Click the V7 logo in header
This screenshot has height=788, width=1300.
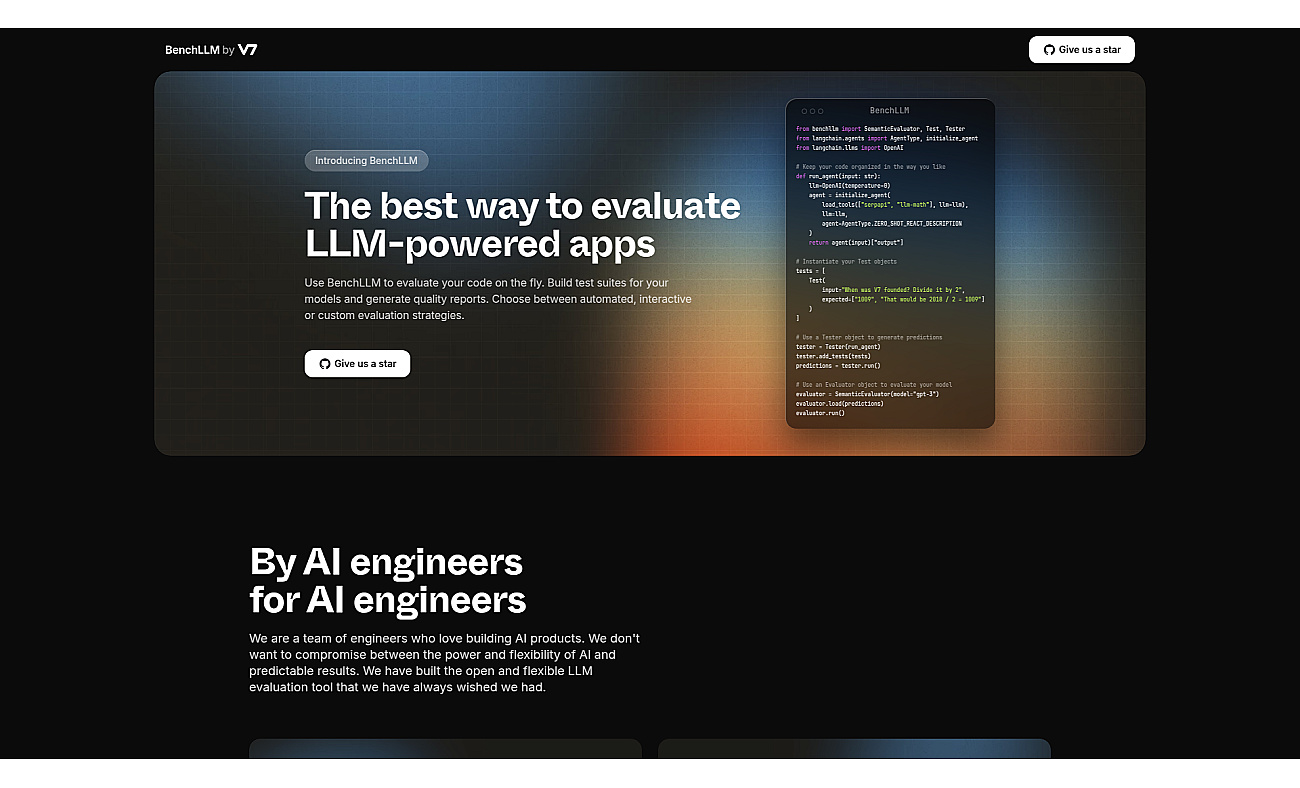(x=248, y=50)
